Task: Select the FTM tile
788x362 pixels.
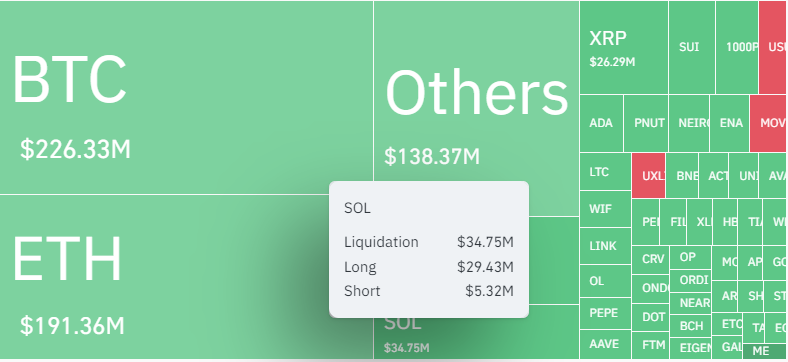Action: pyautogui.click(x=650, y=345)
